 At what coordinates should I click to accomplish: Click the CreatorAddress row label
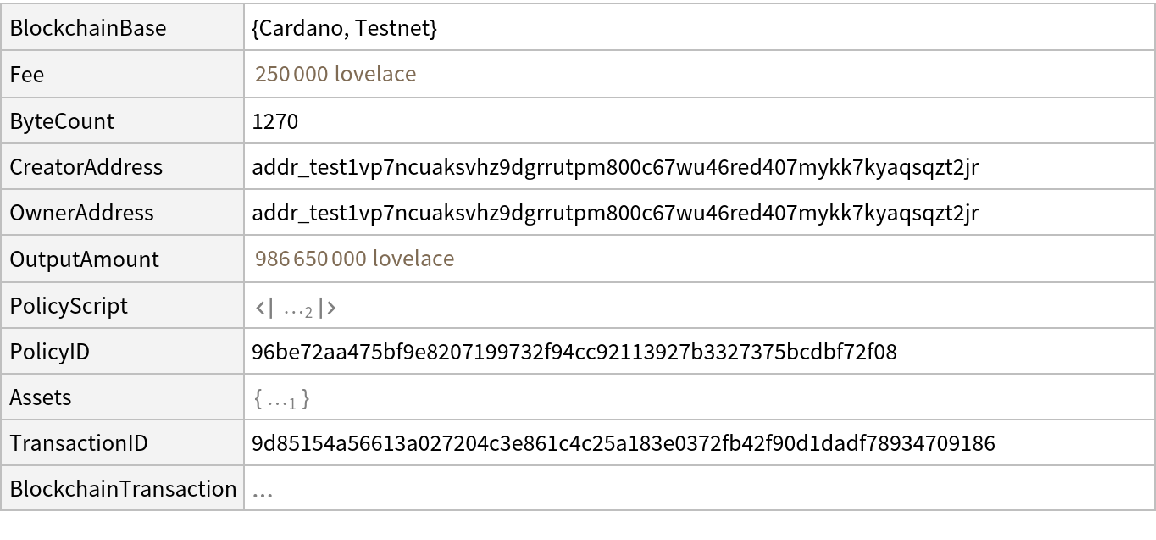click(x=86, y=168)
